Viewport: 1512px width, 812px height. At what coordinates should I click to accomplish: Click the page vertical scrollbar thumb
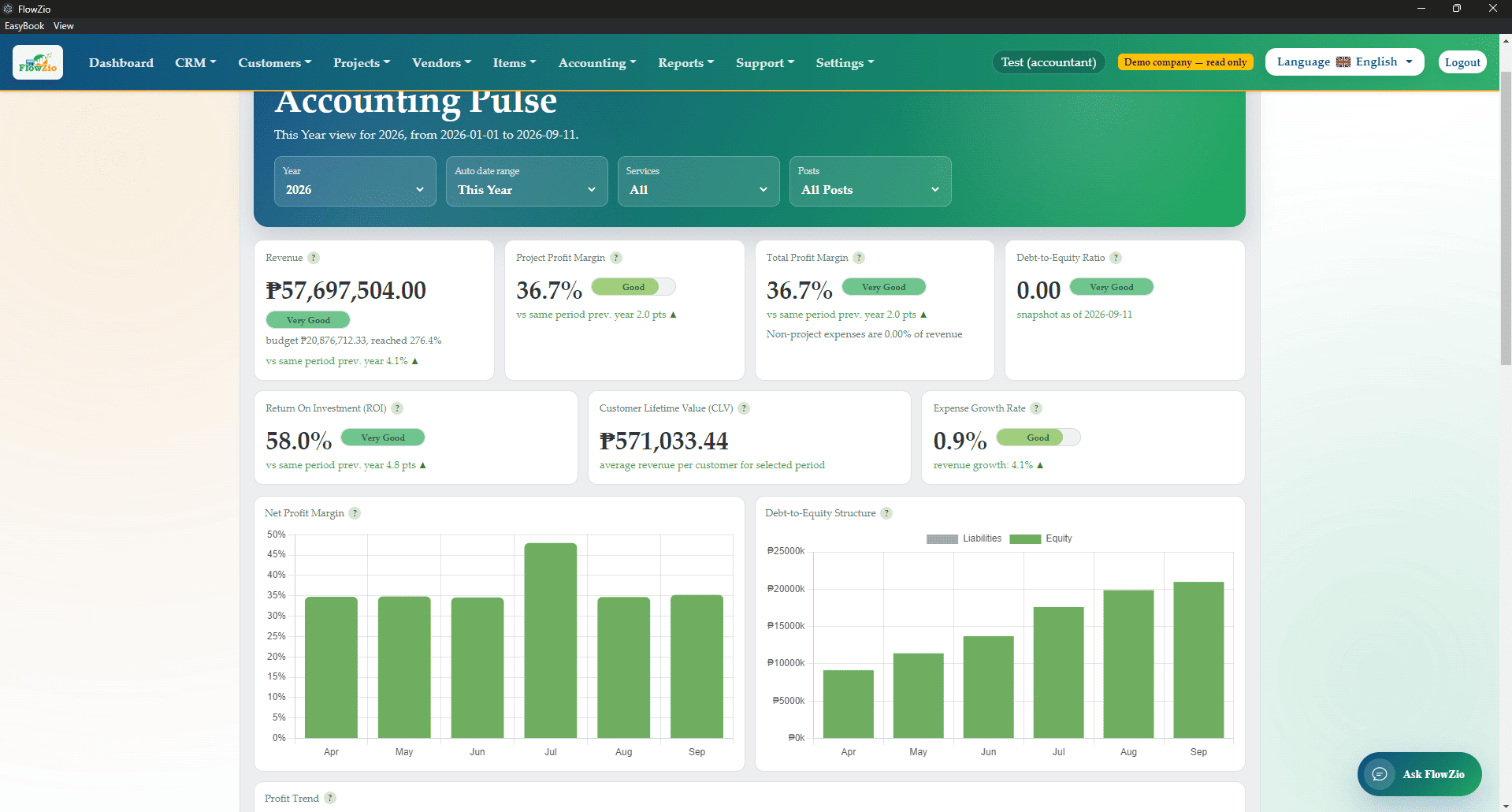[x=1506, y=217]
